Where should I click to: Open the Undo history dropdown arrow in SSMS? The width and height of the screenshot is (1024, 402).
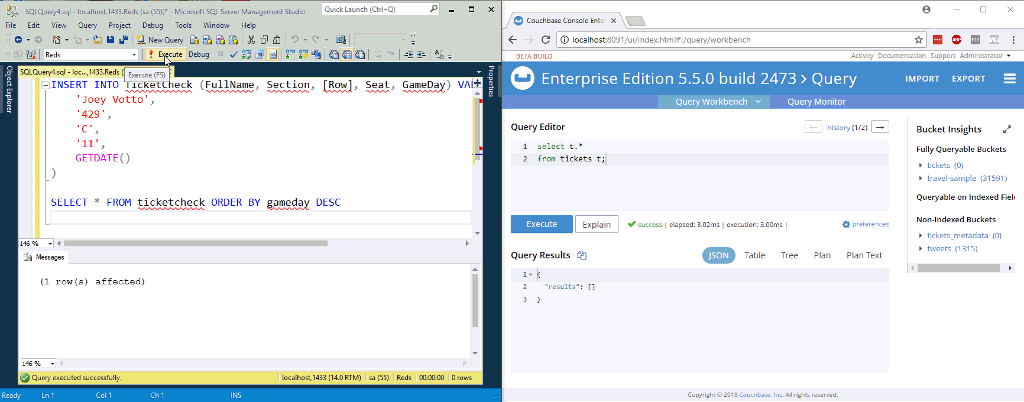304,40
